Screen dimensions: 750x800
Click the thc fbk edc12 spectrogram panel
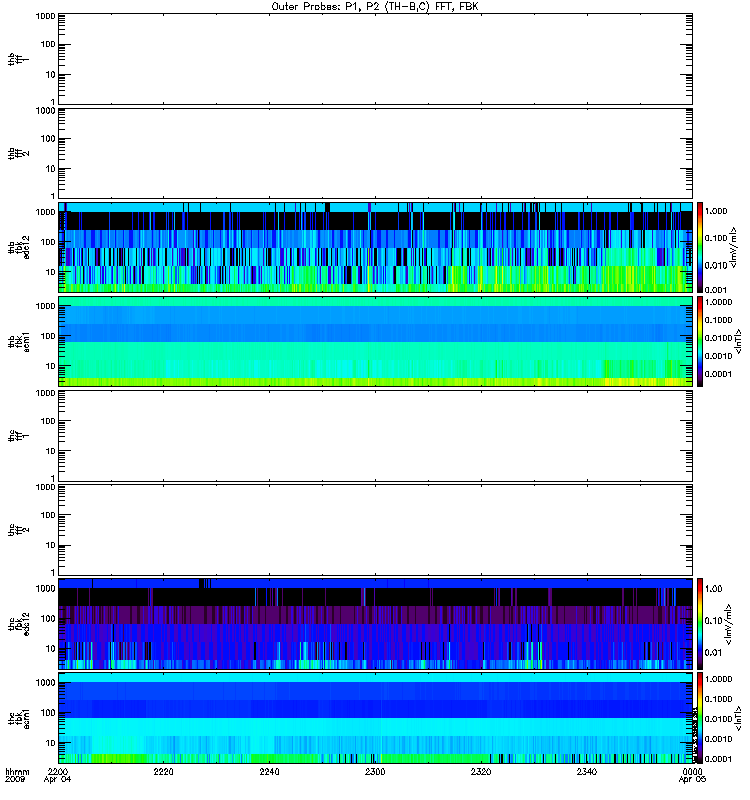(375, 623)
